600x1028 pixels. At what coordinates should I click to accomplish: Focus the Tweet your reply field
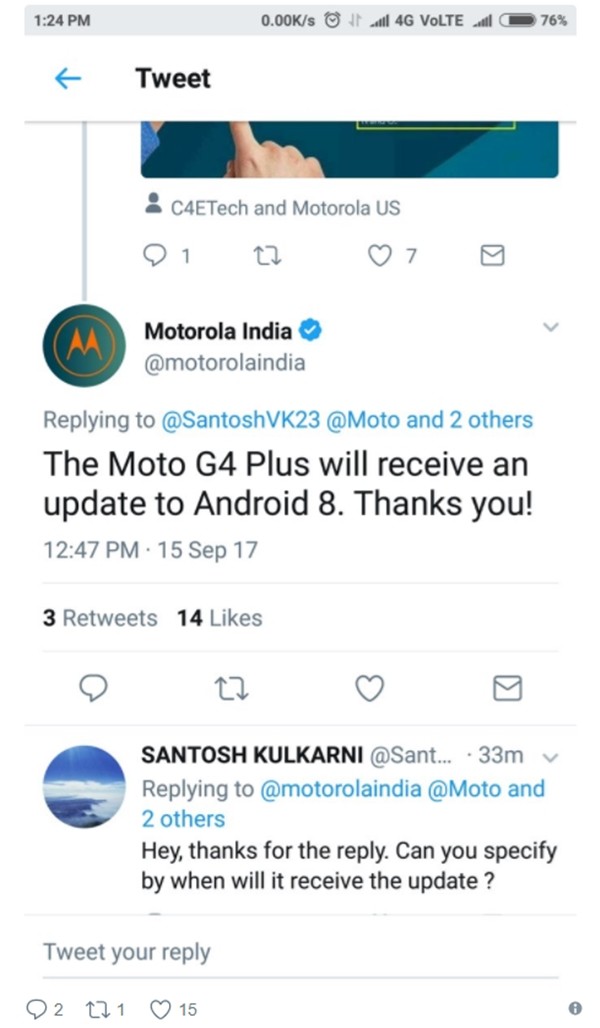coord(300,952)
